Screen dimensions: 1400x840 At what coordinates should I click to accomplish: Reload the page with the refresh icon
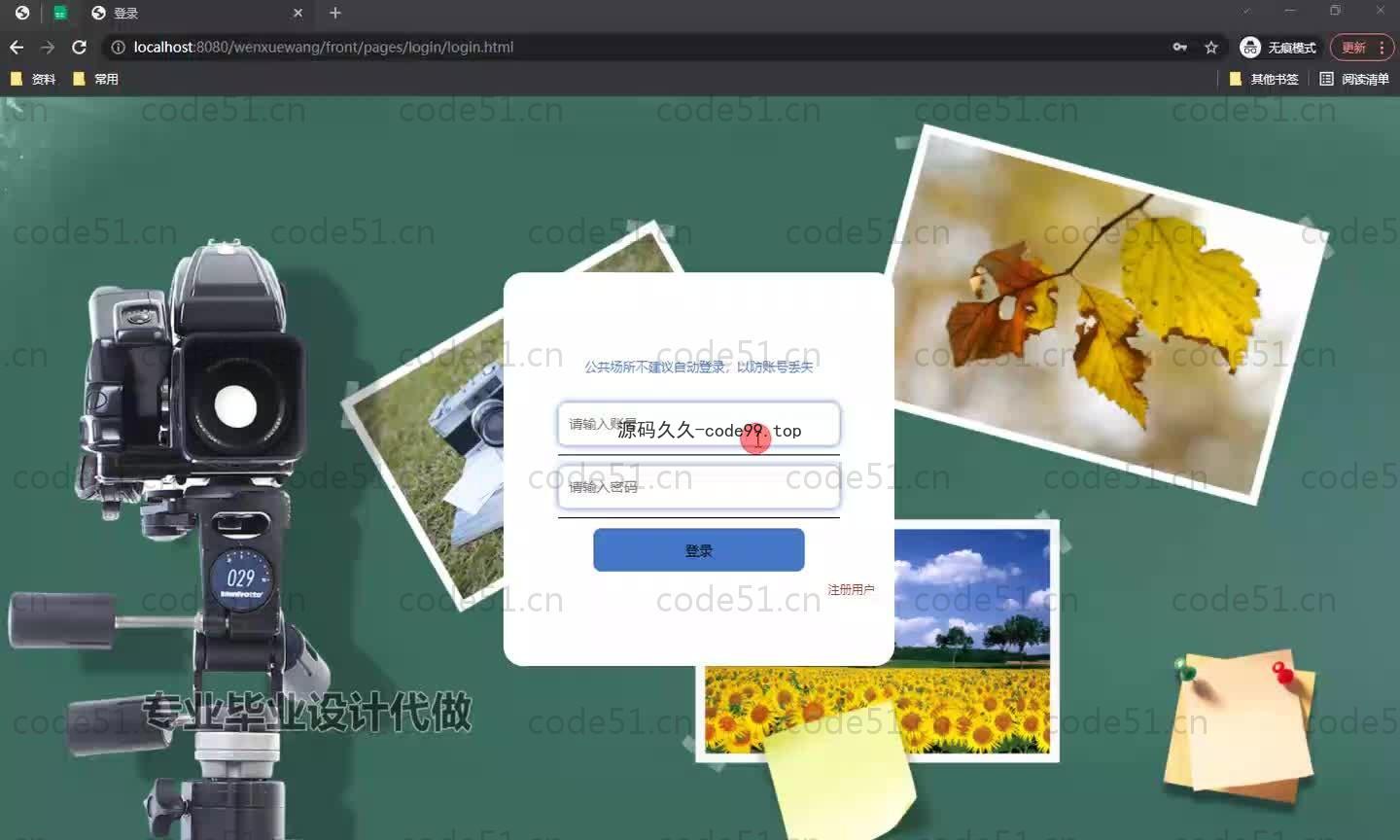click(80, 47)
